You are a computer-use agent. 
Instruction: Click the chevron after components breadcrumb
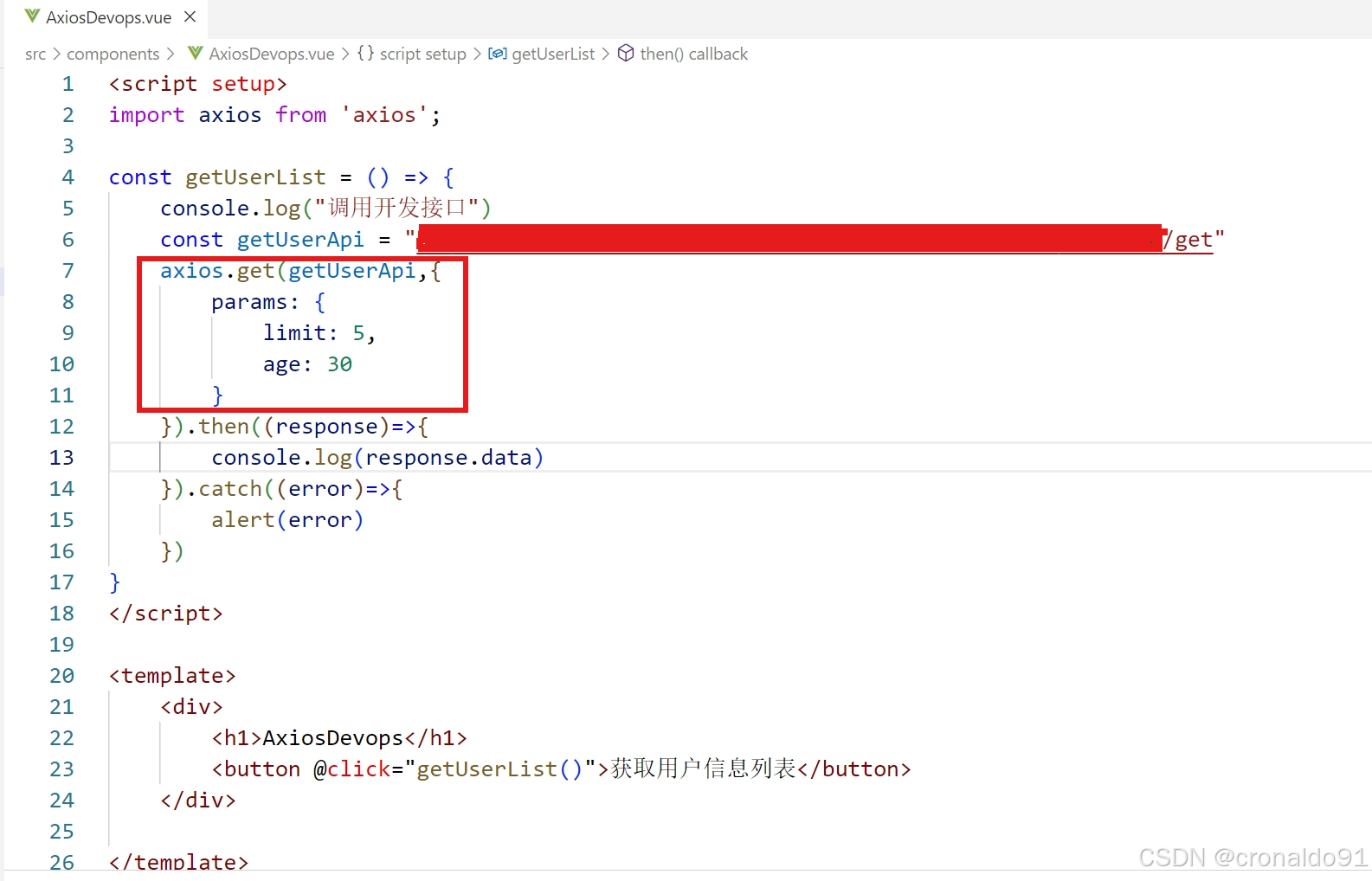coord(171,54)
